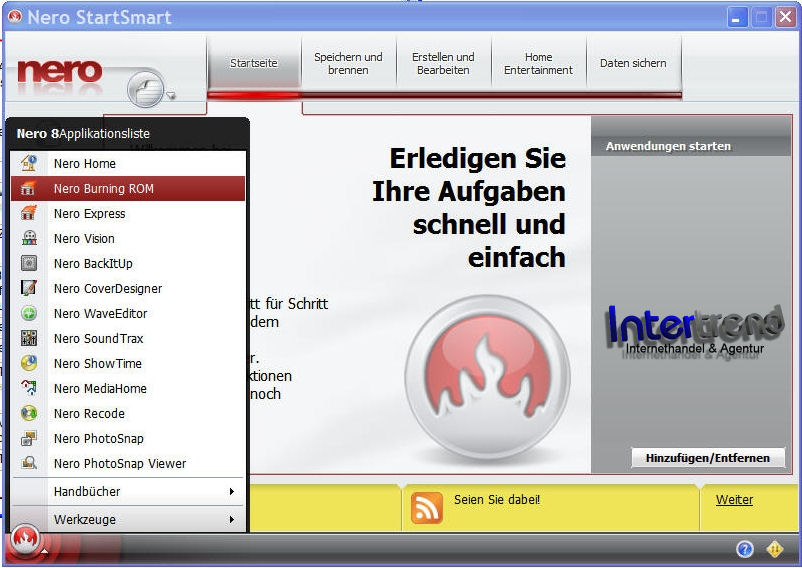Go to Home Entertainment tab
This screenshot has height=568, width=802.
538,64
